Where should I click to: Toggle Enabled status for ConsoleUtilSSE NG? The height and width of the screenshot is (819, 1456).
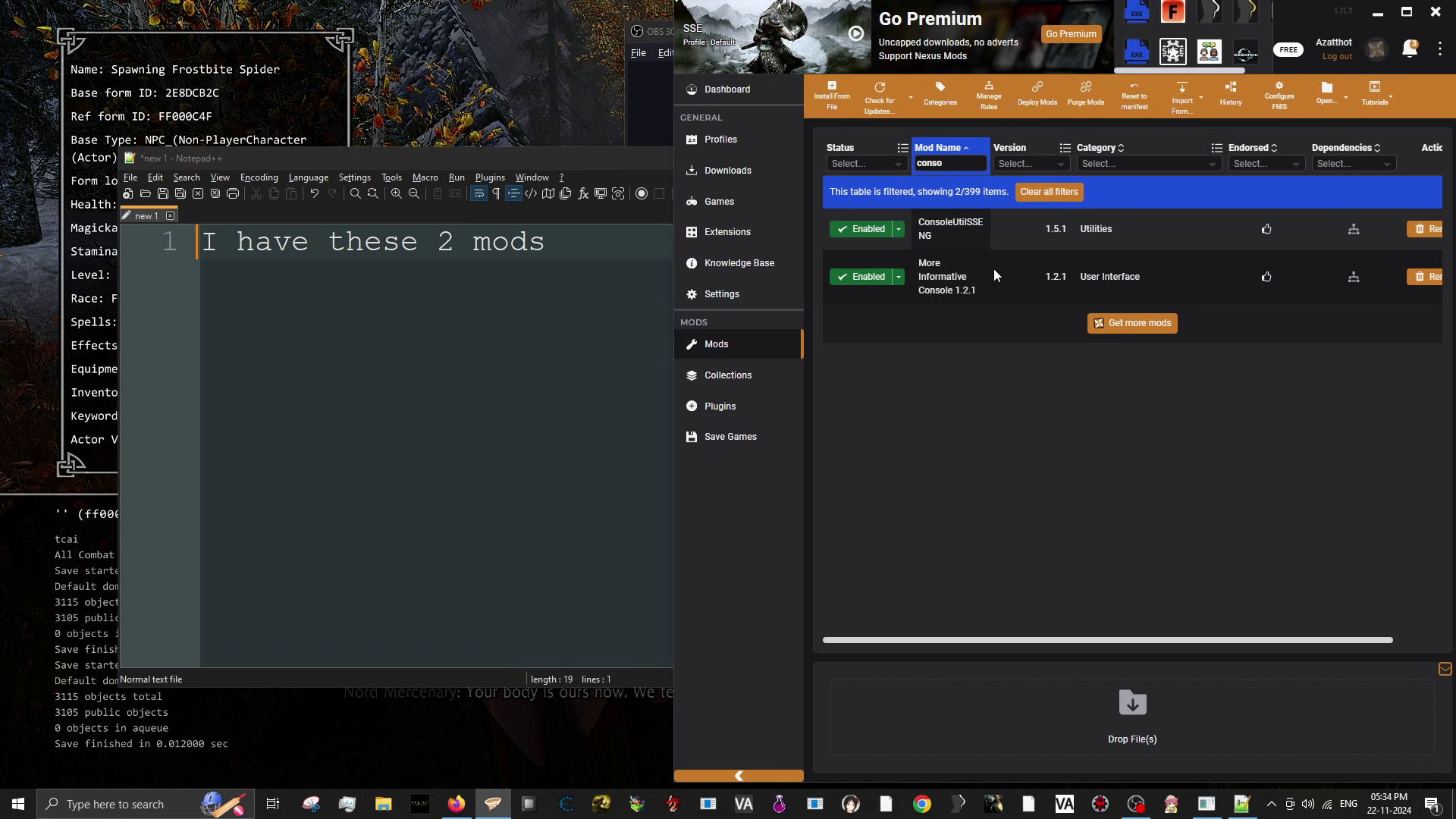coord(861,229)
